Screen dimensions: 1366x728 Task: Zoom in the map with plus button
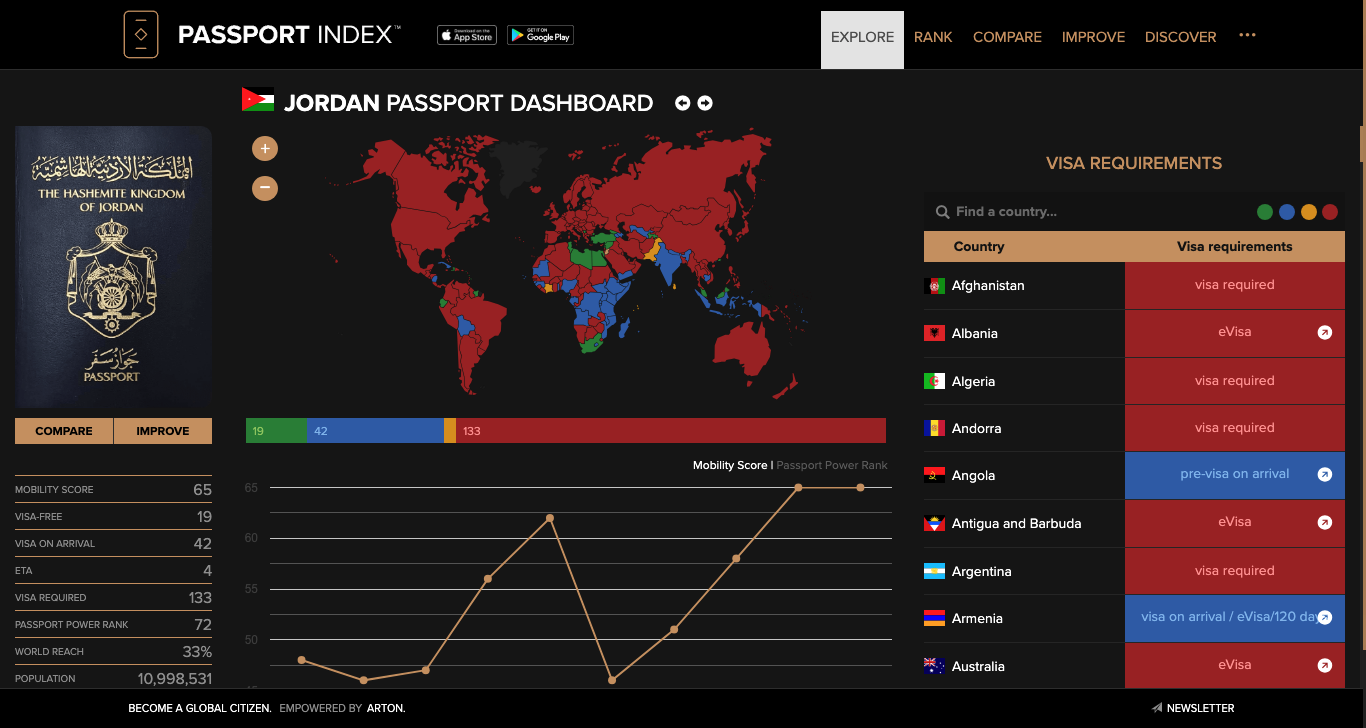point(265,149)
